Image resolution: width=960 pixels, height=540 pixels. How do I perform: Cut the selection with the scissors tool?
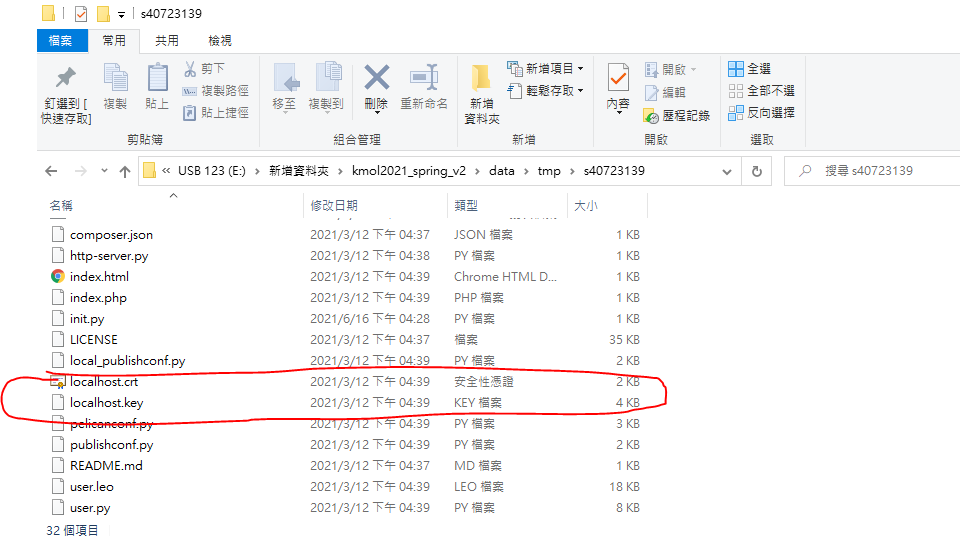204,69
